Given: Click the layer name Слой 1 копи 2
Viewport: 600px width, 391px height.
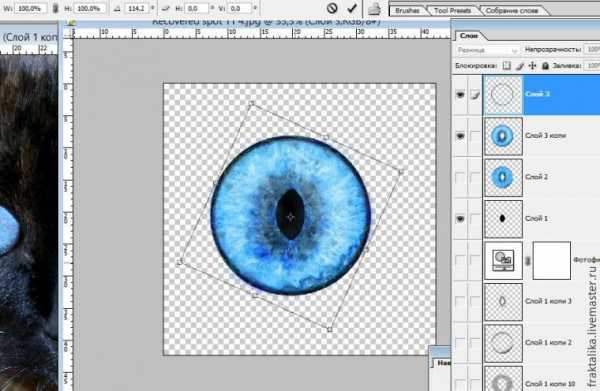Looking at the screenshot, I should tap(548, 343).
